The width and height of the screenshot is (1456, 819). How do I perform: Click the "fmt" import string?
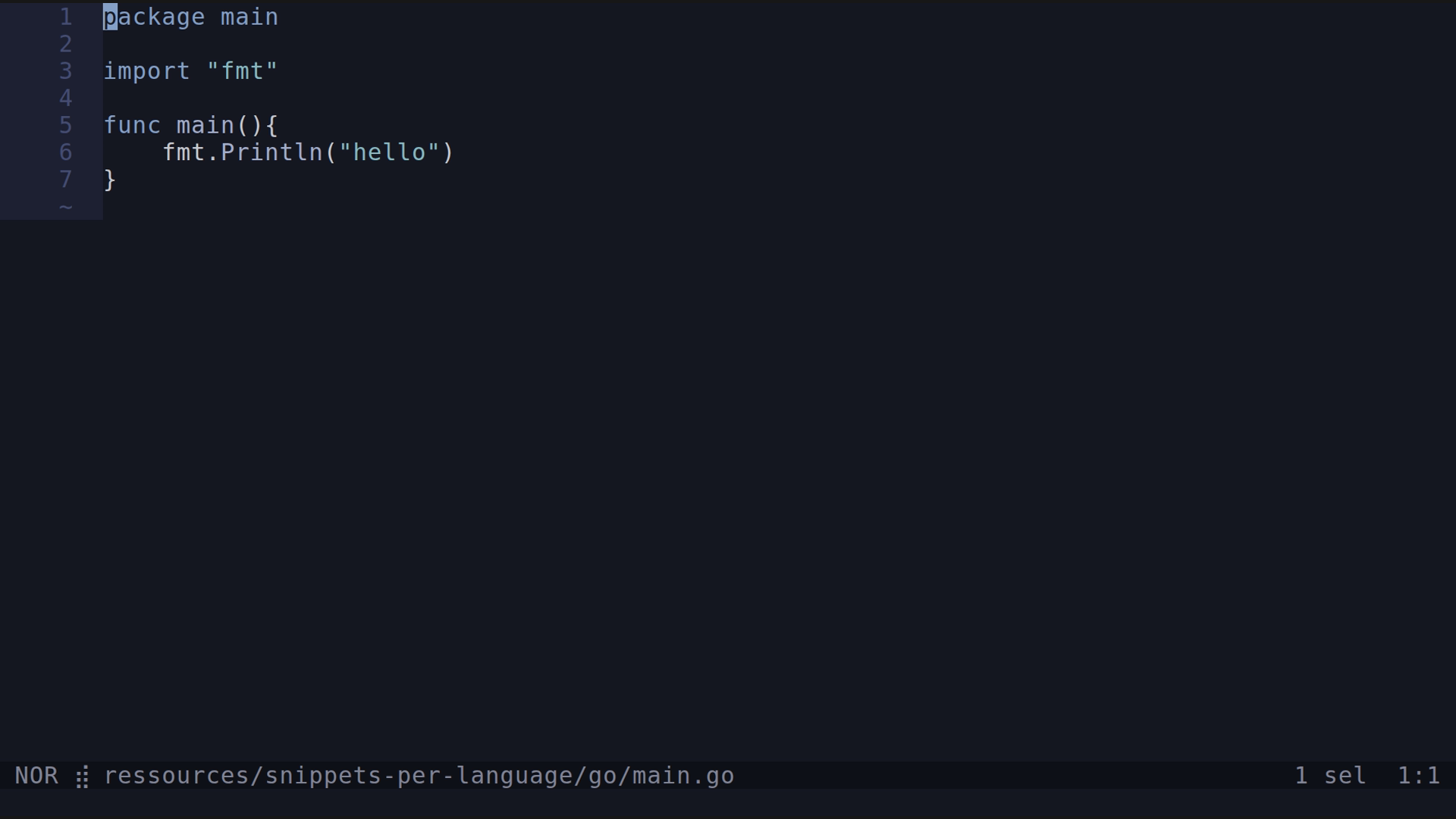point(242,71)
